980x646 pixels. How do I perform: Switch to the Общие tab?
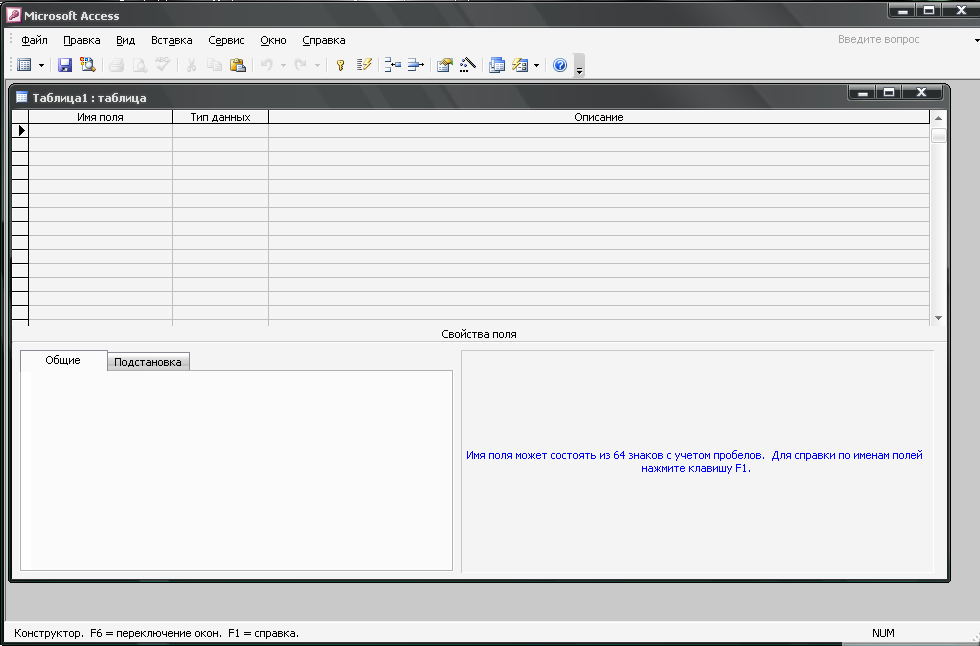pos(63,360)
